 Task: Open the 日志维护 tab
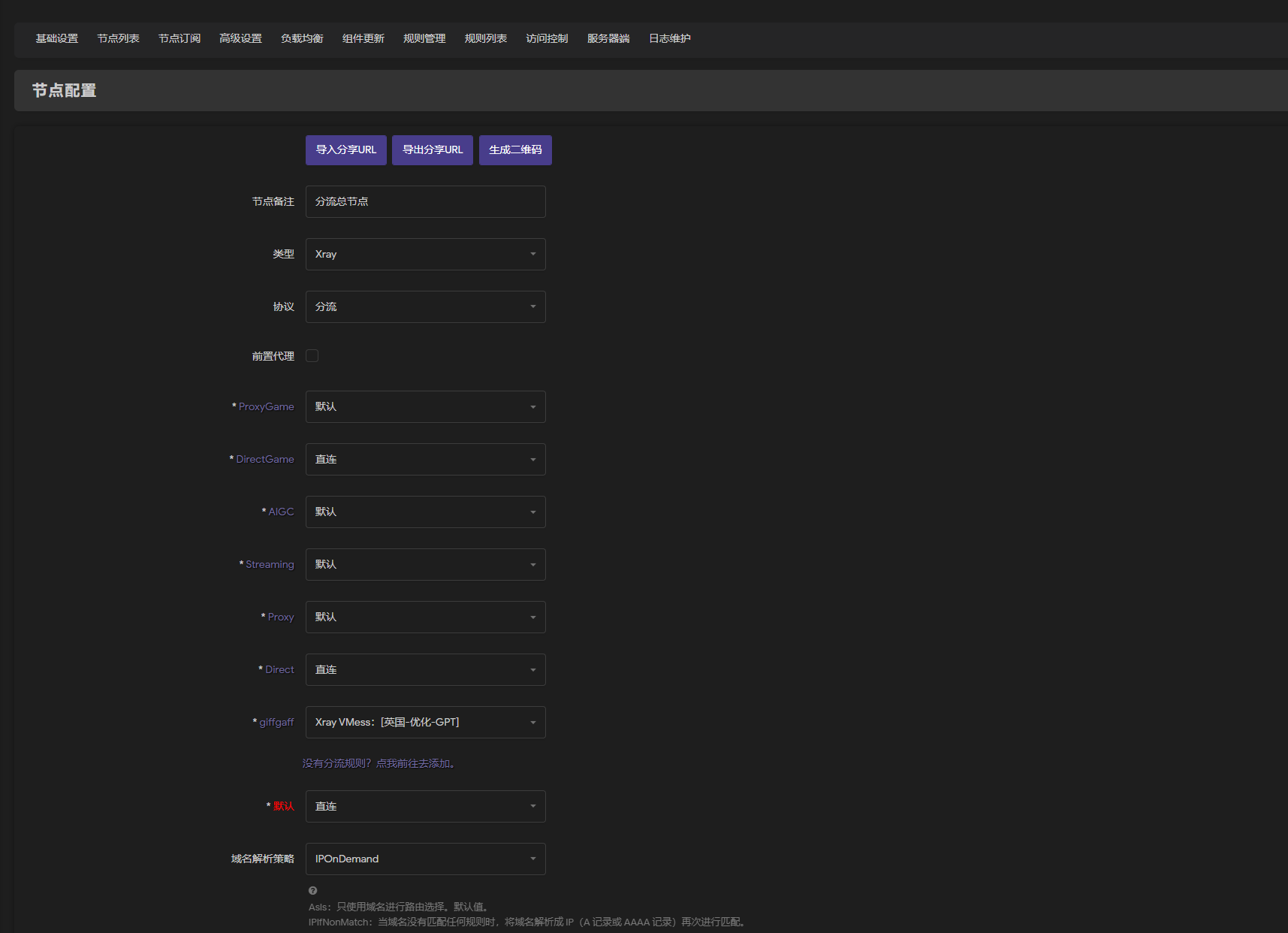tap(669, 39)
